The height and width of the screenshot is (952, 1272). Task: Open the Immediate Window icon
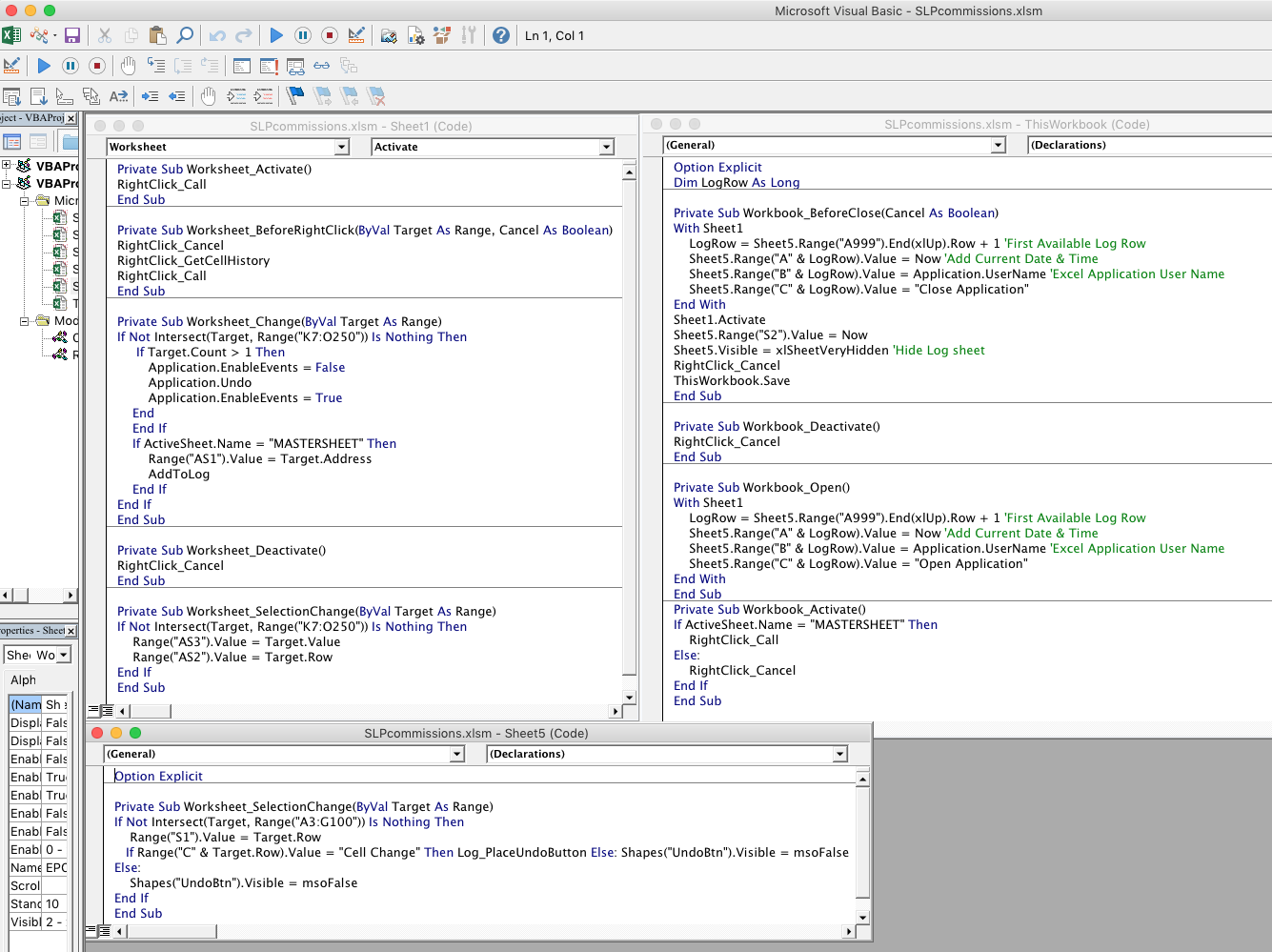(x=269, y=66)
